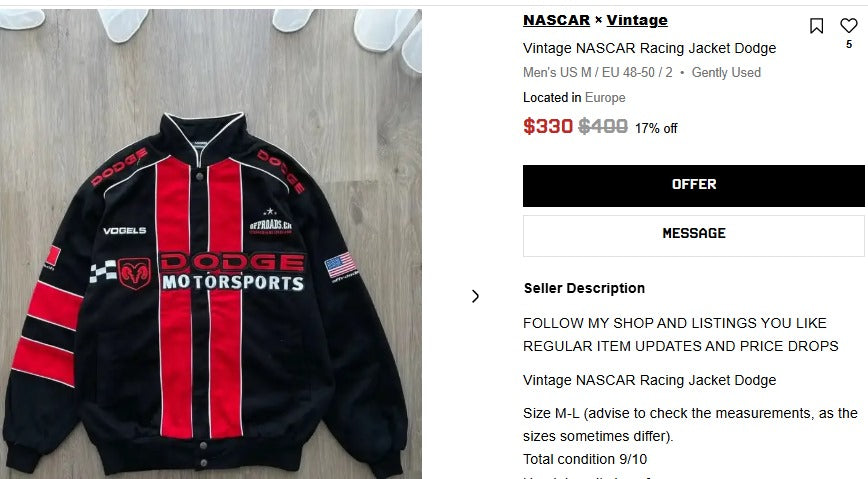This screenshot has width=868, height=479.
Task: Show the next jacket photo
Action: tap(475, 296)
